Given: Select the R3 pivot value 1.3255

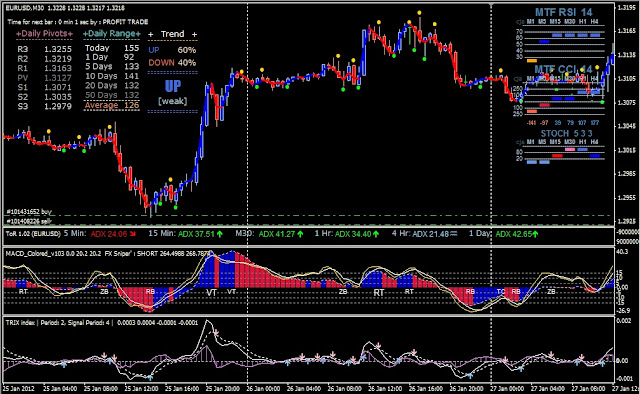Looking at the screenshot, I should pyautogui.click(x=58, y=49).
